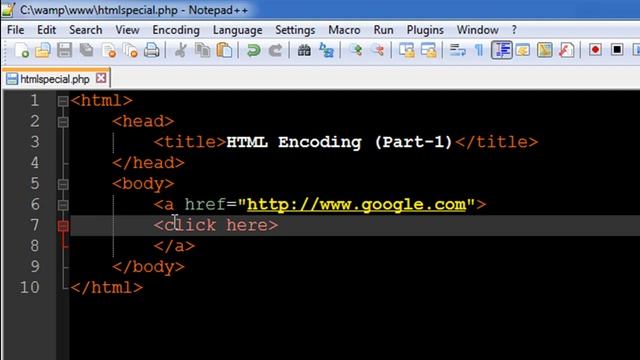The width and height of the screenshot is (640, 360).
Task: Toggle word wrap toolbar icon
Action: click(458, 50)
